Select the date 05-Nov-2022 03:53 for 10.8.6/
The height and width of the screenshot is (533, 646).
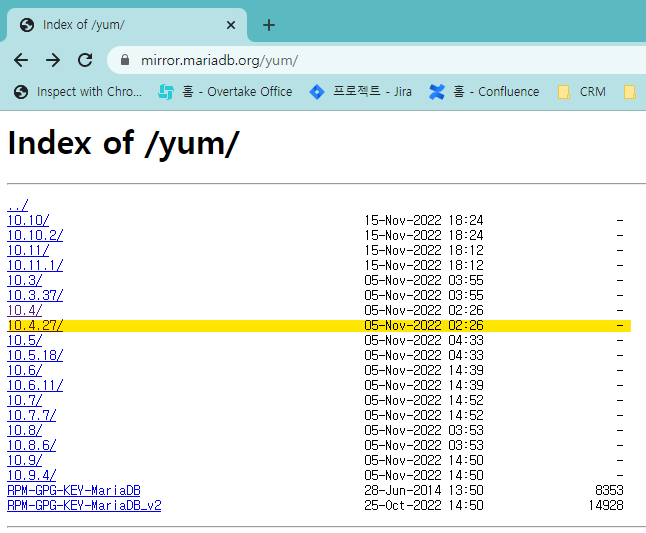(x=424, y=445)
